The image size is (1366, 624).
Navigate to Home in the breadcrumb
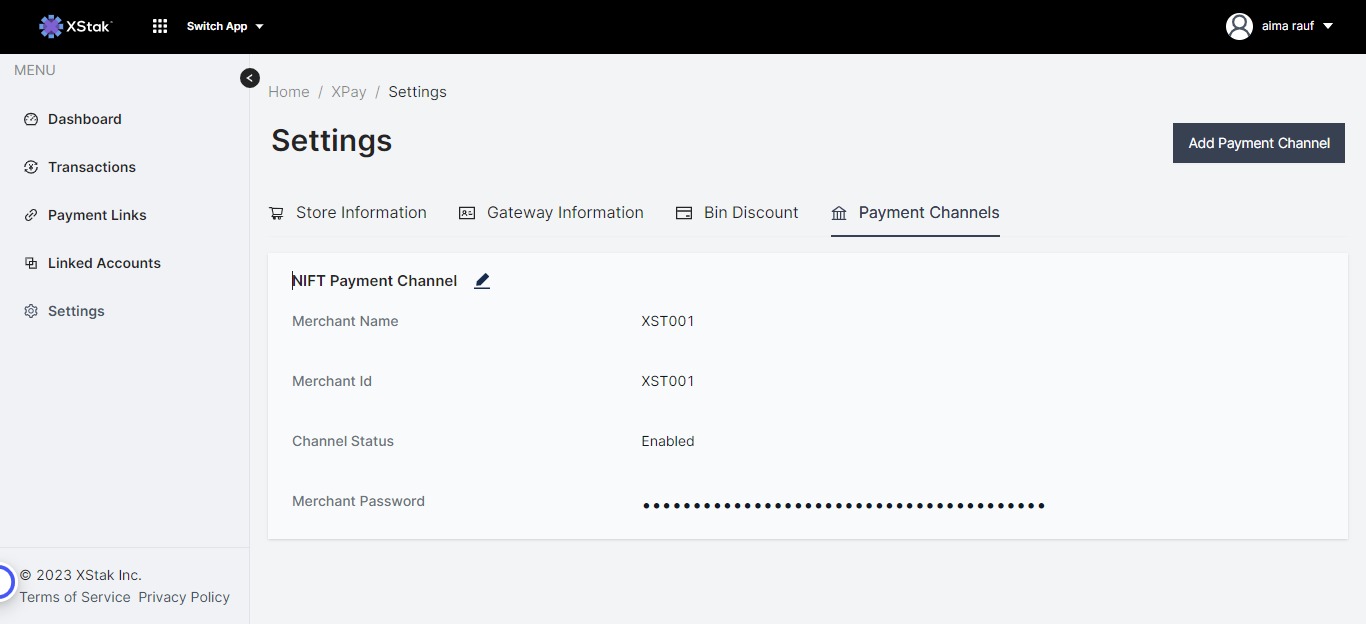[x=288, y=92]
